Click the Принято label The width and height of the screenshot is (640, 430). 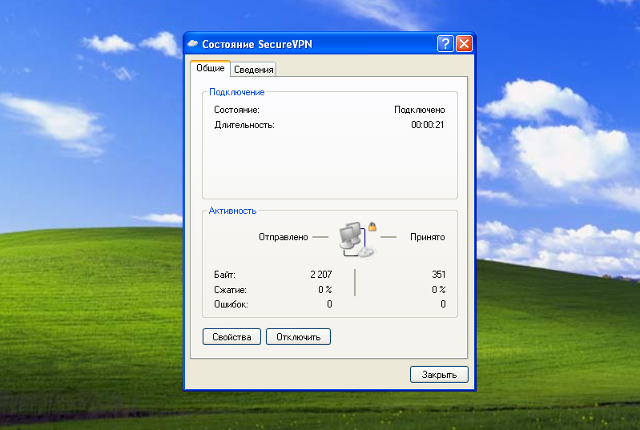tap(427, 237)
